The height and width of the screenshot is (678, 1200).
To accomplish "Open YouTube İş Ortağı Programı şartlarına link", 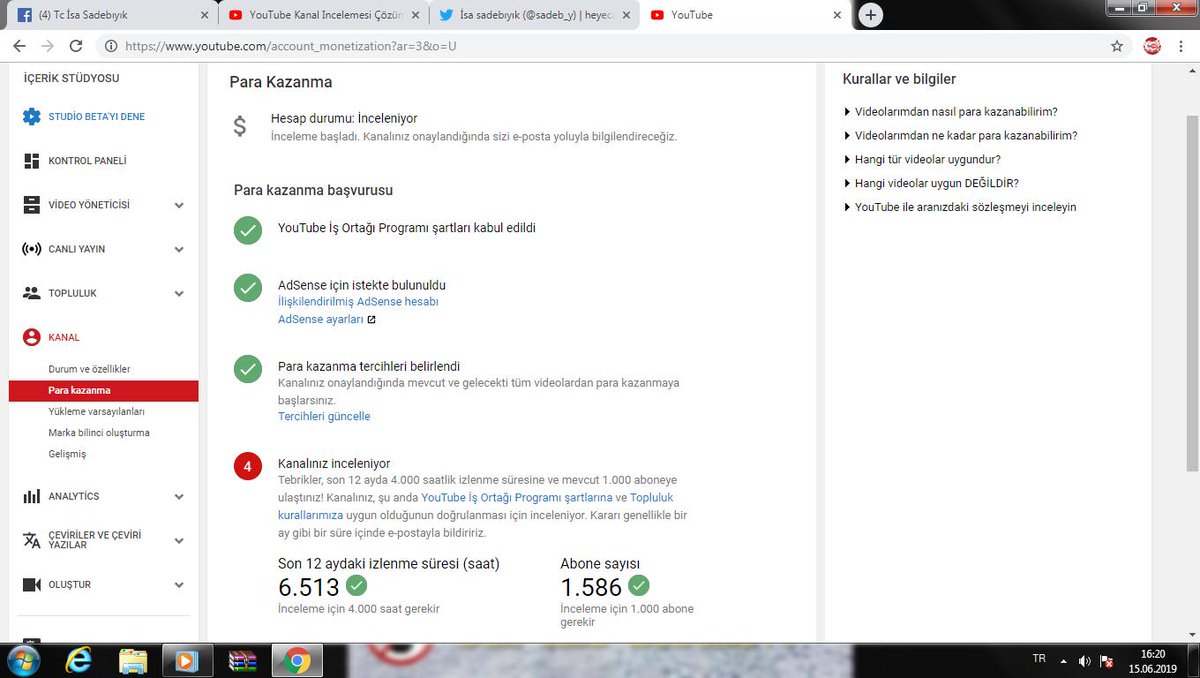I will tap(517, 498).
